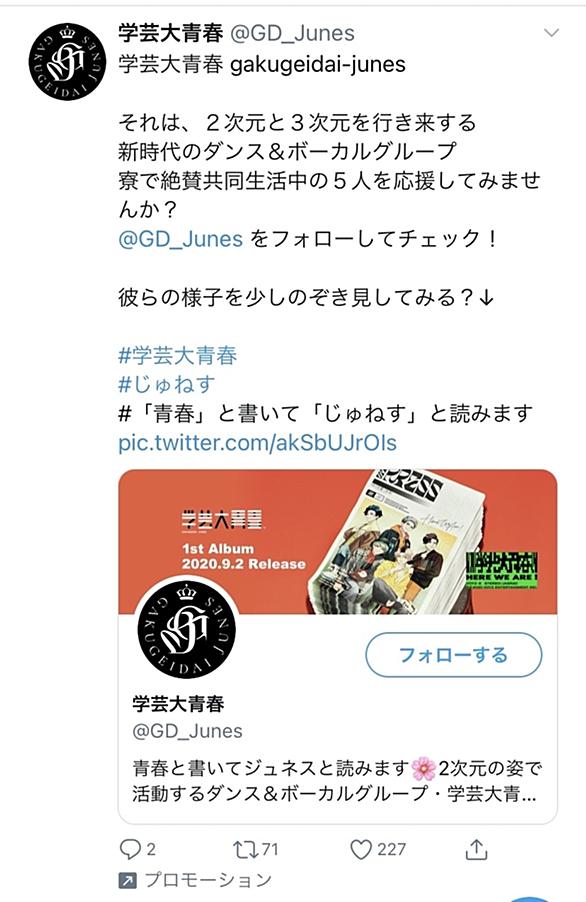Click the reply speech bubble icon
This screenshot has width=586, height=902.
coord(130,849)
